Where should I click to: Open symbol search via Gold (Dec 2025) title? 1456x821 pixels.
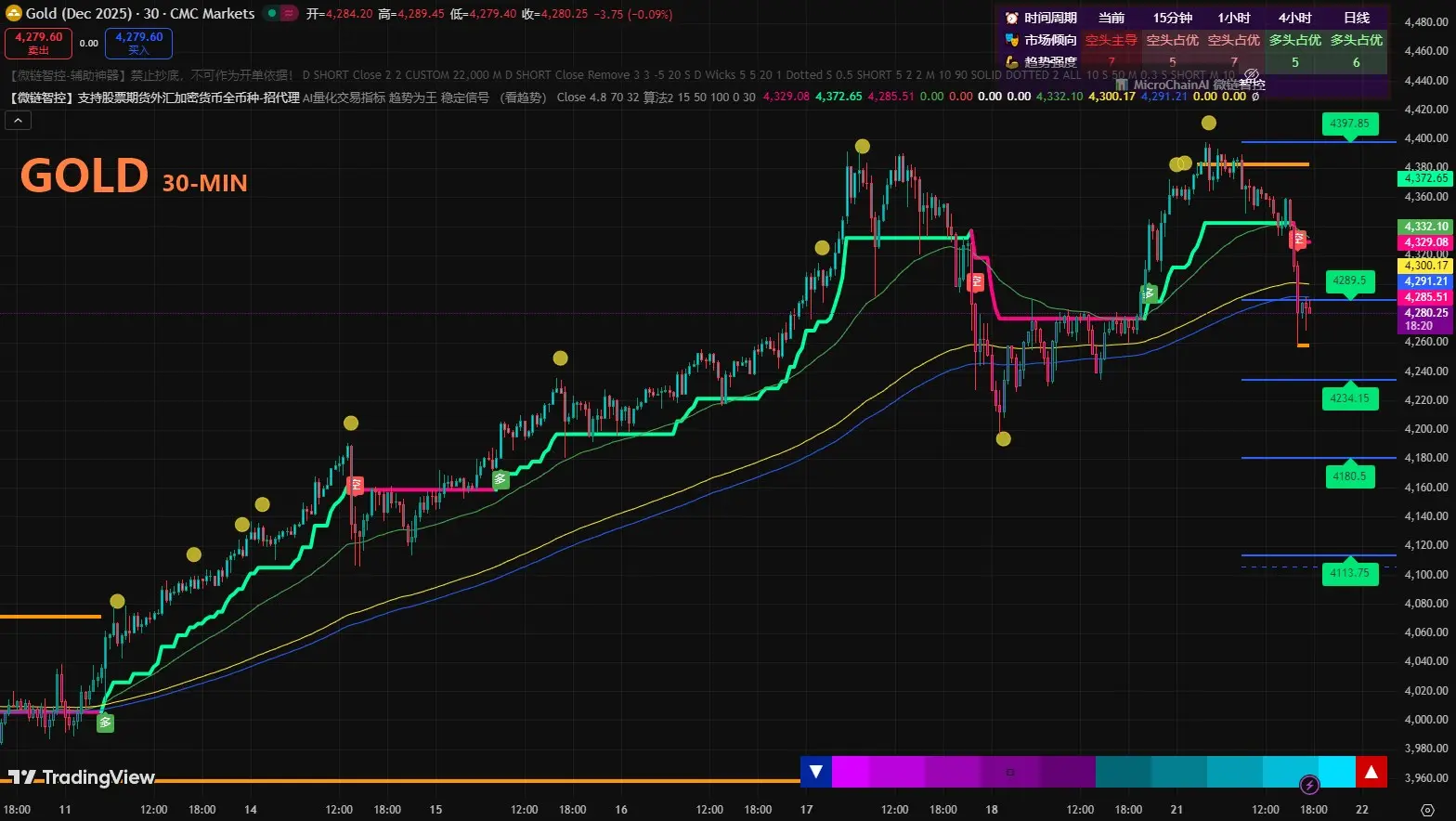(x=140, y=14)
